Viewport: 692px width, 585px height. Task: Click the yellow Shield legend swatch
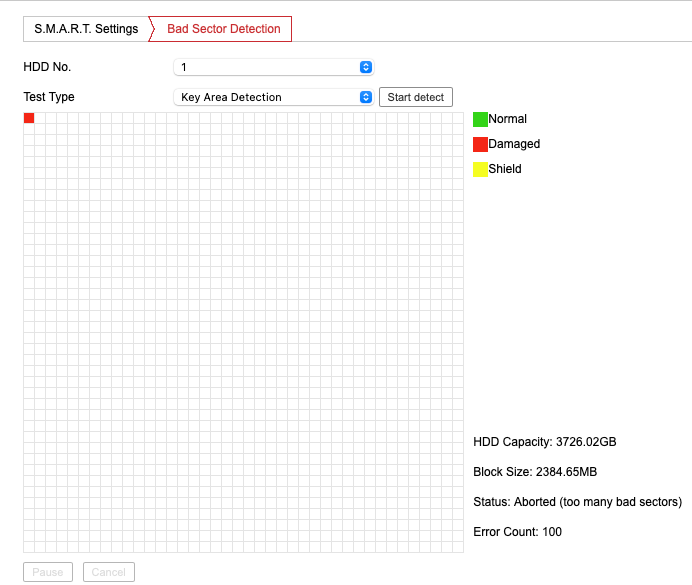point(480,169)
